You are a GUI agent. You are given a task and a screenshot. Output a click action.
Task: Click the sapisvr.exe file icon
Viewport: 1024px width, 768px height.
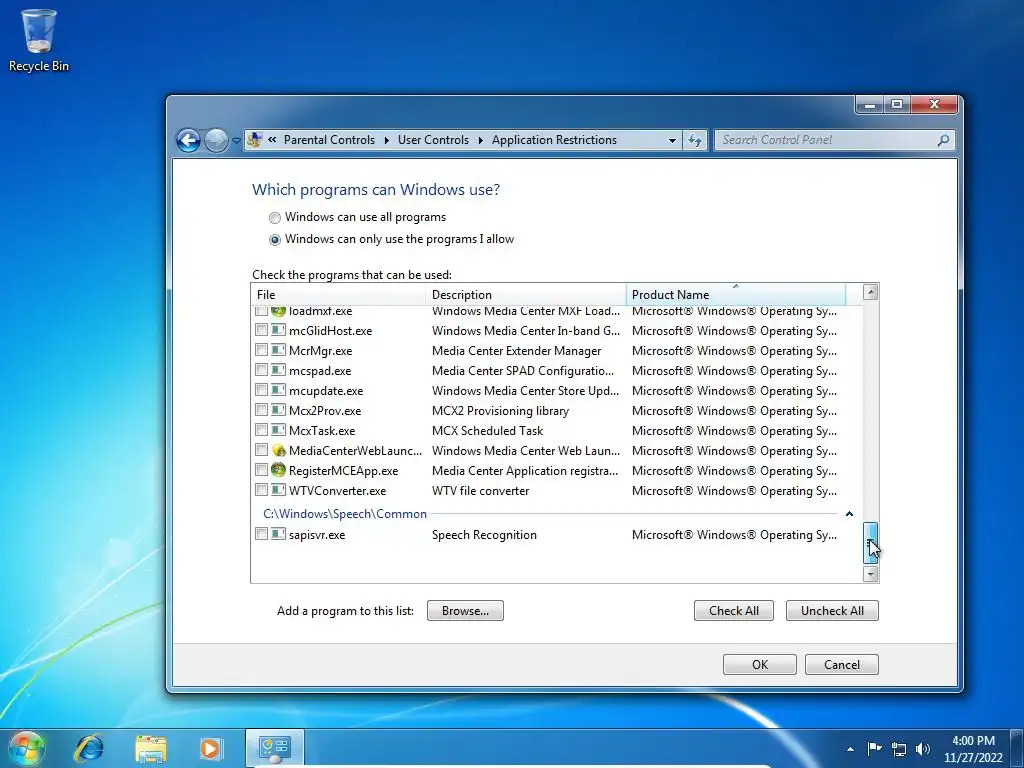278,534
